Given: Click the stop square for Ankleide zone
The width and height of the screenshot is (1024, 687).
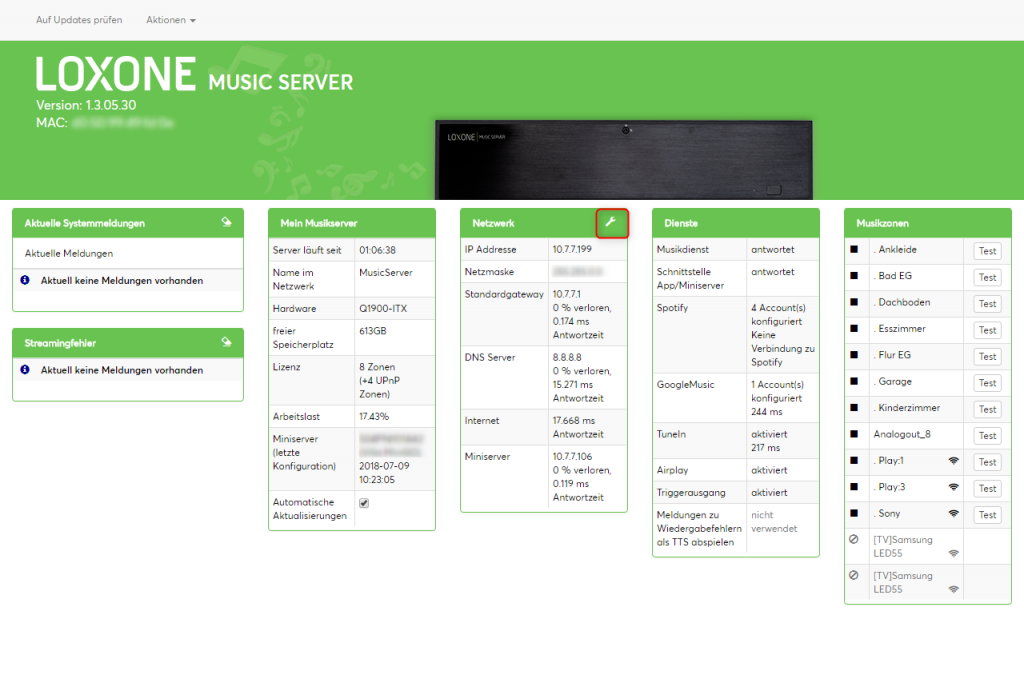Looking at the screenshot, I should [854, 250].
